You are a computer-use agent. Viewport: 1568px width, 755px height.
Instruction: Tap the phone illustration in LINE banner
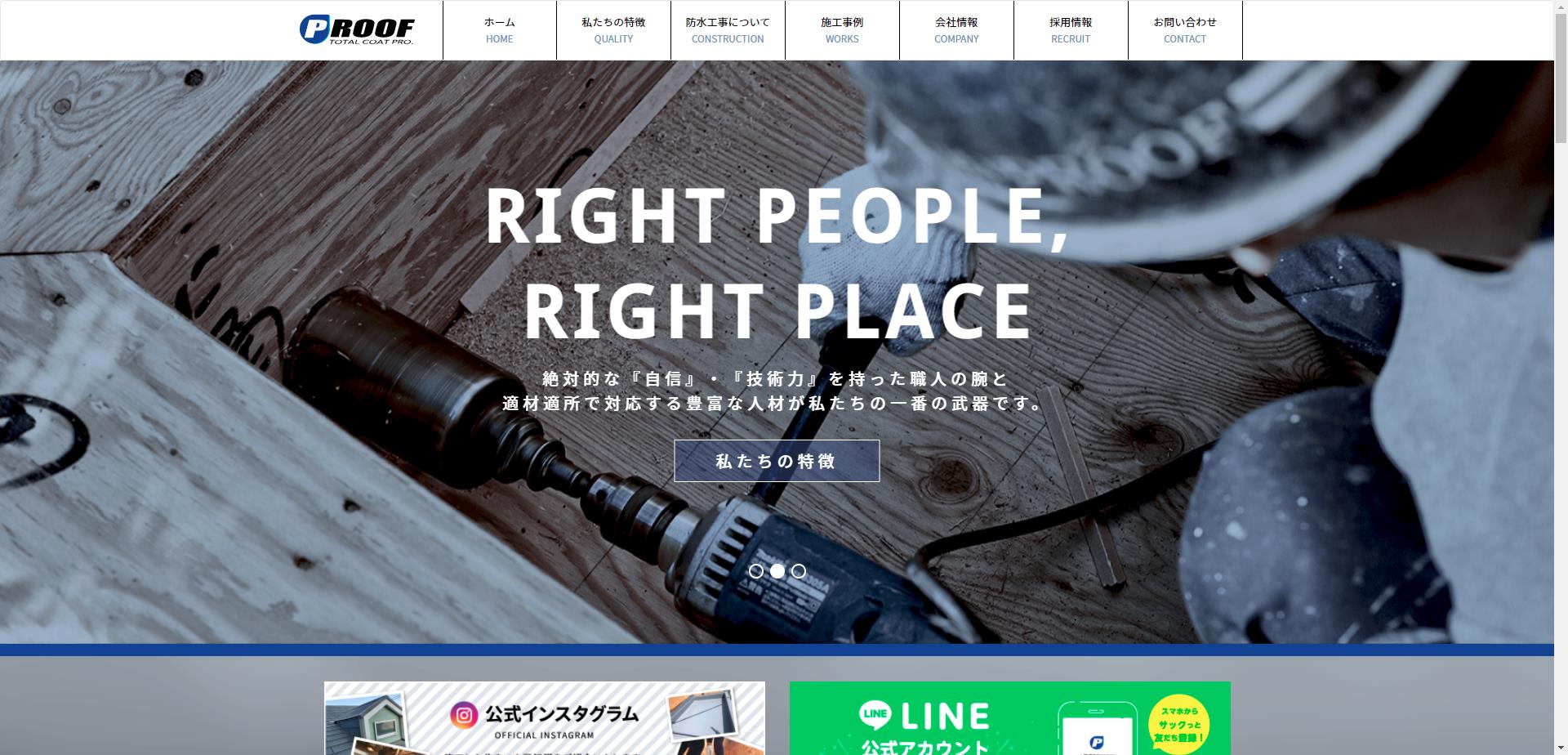click(x=1097, y=728)
